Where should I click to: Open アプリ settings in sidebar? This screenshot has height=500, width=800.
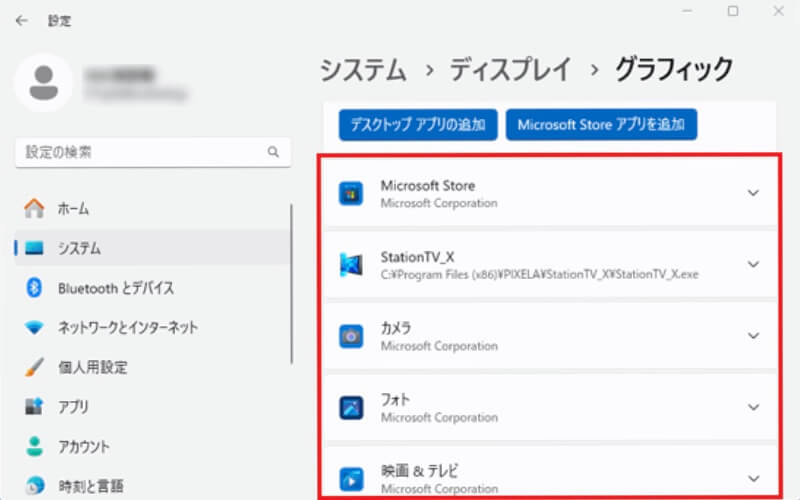pos(152,407)
